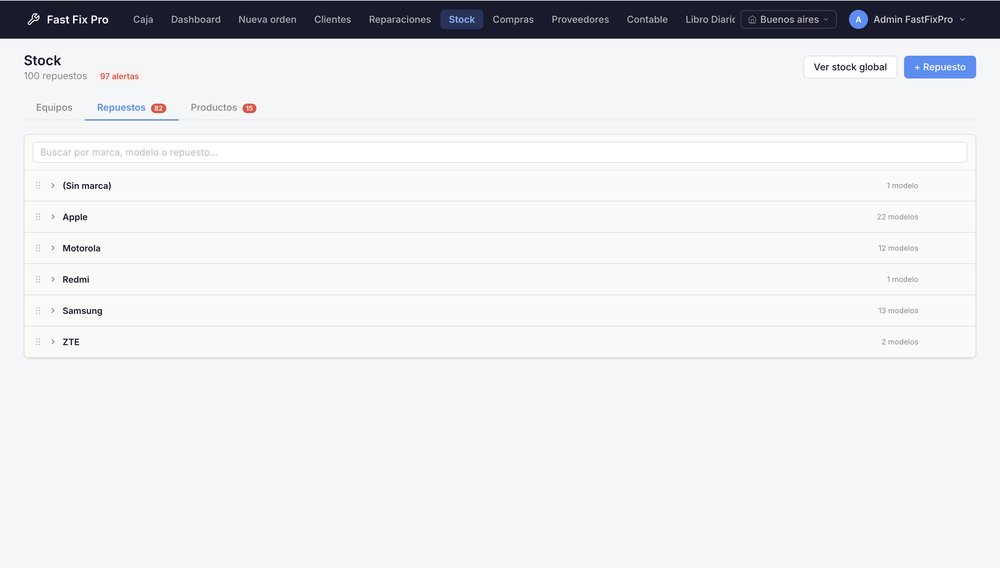Image resolution: width=1000 pixels, height=568 pixels.
Task: Click the drag handle beside ZTE row
Action: point(38,342)
